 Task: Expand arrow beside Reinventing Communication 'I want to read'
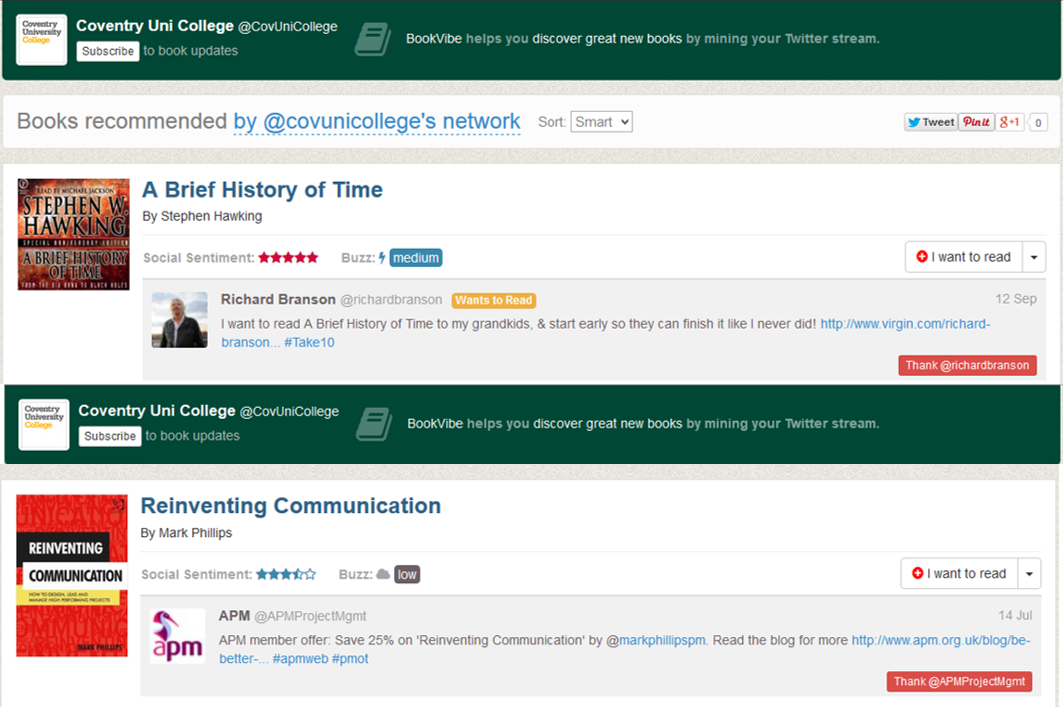pyautogui.click(x=1029, y=574)
